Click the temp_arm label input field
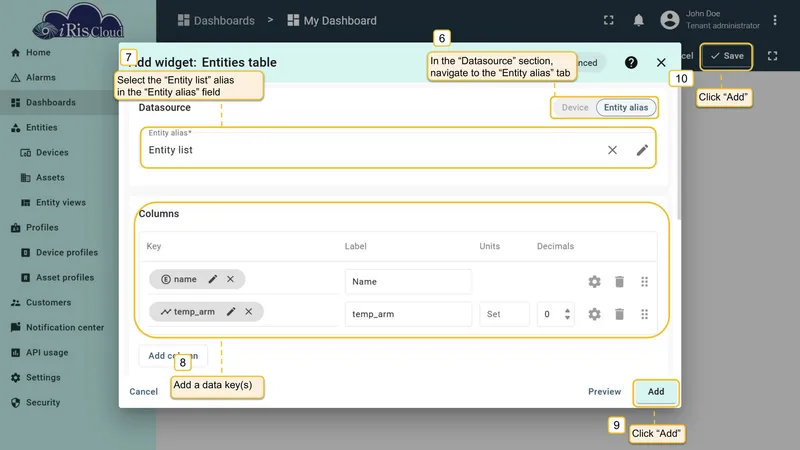 click(408, 314)
